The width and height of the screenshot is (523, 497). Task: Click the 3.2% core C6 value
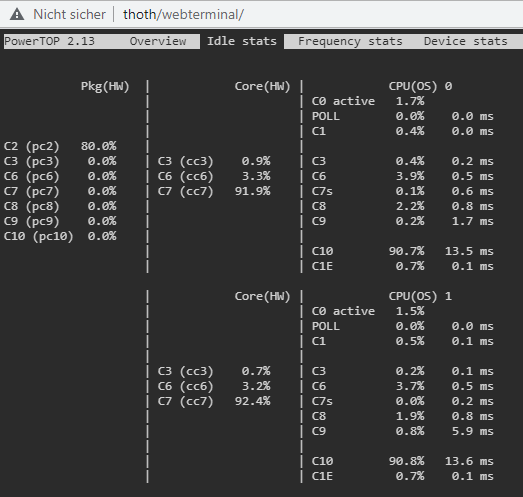256,386
